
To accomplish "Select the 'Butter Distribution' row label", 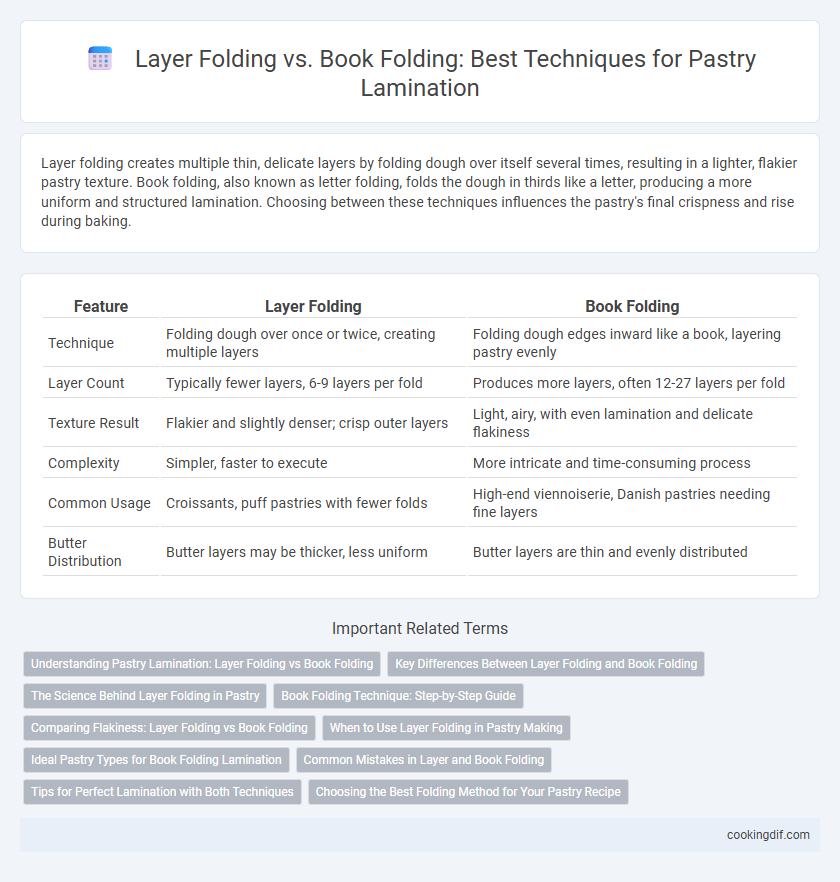I will click(x=84, y=552).
